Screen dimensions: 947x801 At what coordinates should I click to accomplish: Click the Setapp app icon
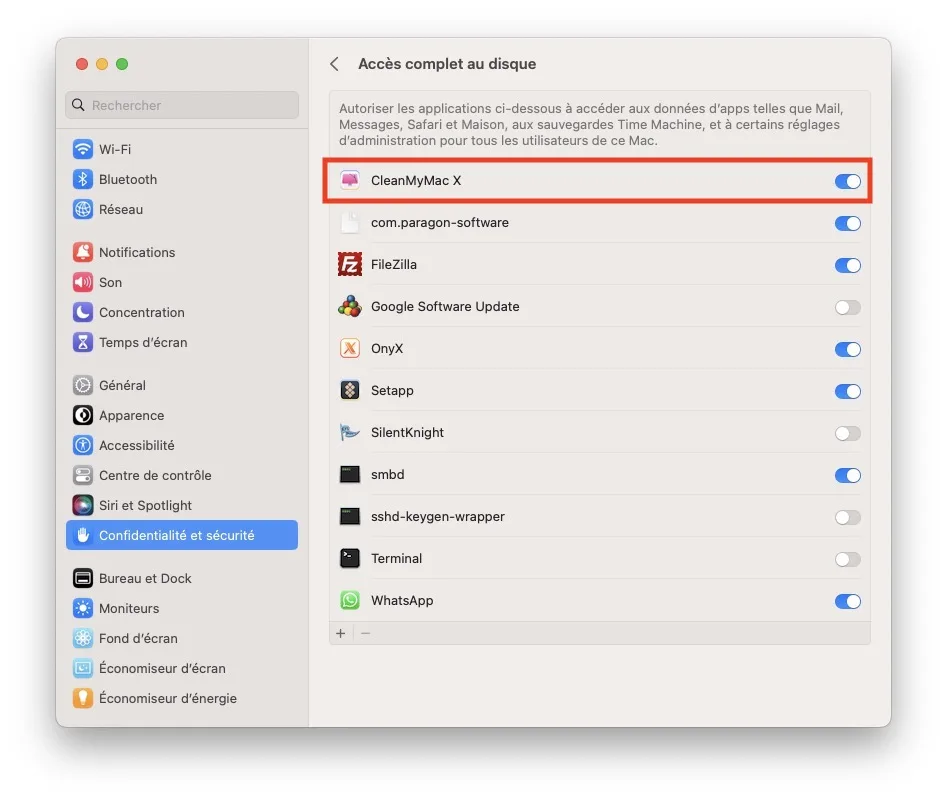[x=349, y=391]
